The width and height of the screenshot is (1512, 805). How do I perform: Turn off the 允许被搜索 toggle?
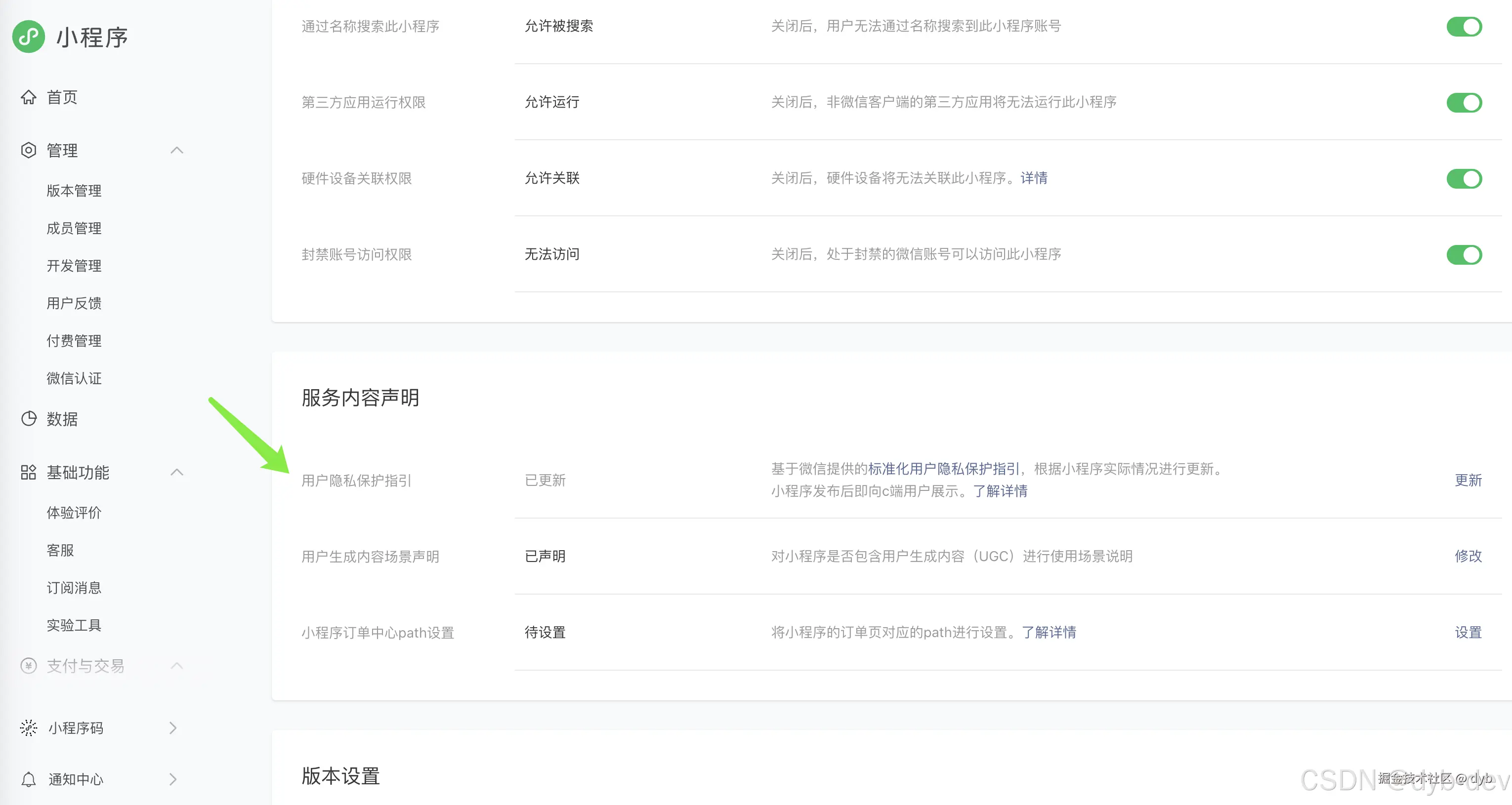(x=1464, y=26)
